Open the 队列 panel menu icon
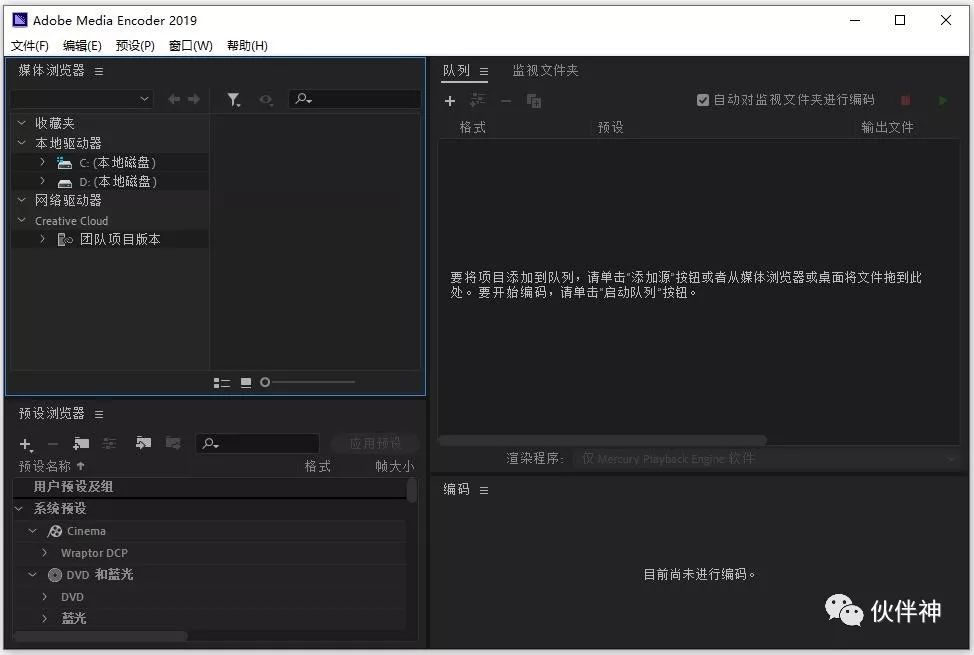This screenshot has width=974, height=655. (484, 71)
